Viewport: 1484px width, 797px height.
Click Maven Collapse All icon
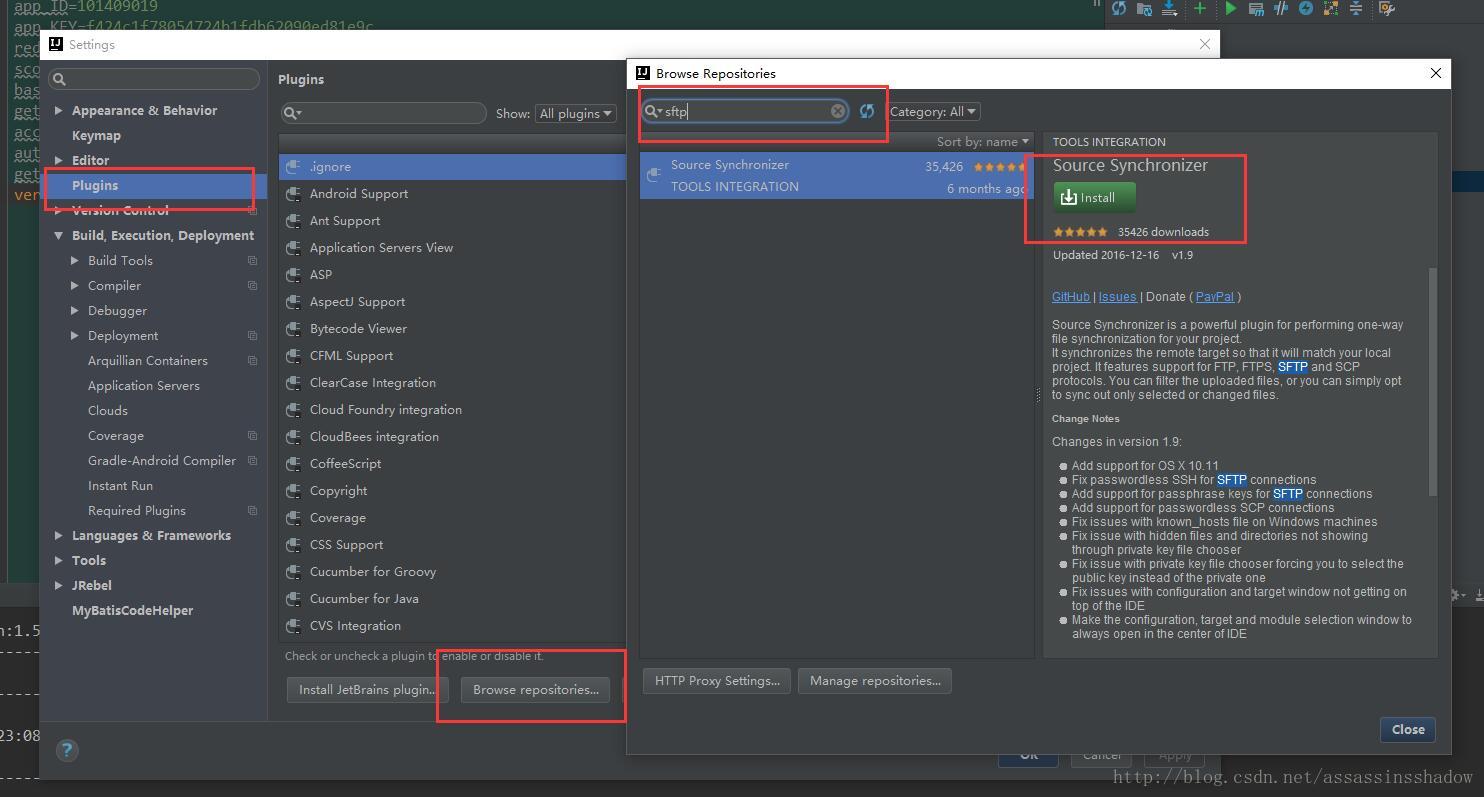coord(1356,9)
